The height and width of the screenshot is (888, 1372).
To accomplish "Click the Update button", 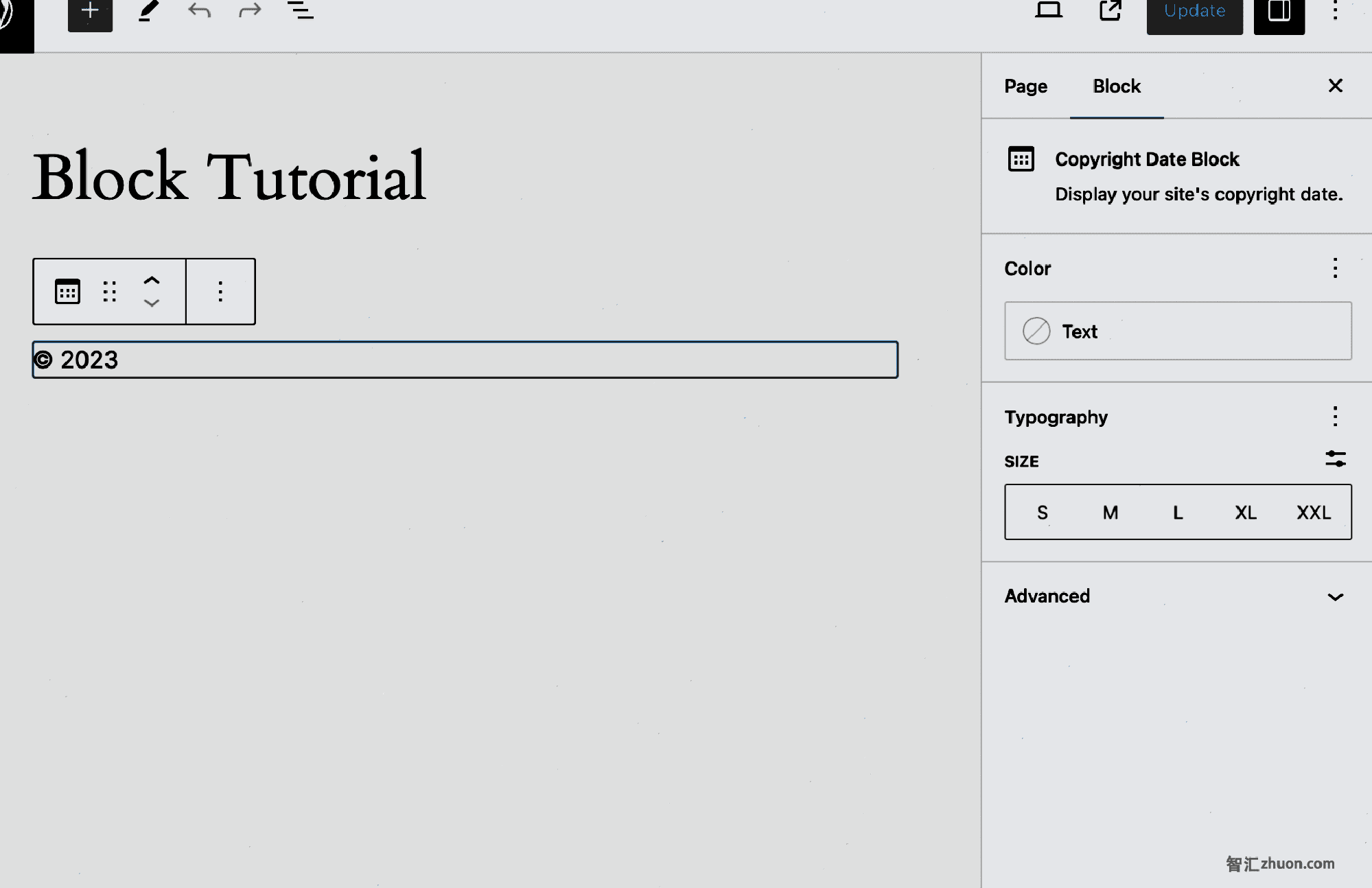I will click(1195, 12).
